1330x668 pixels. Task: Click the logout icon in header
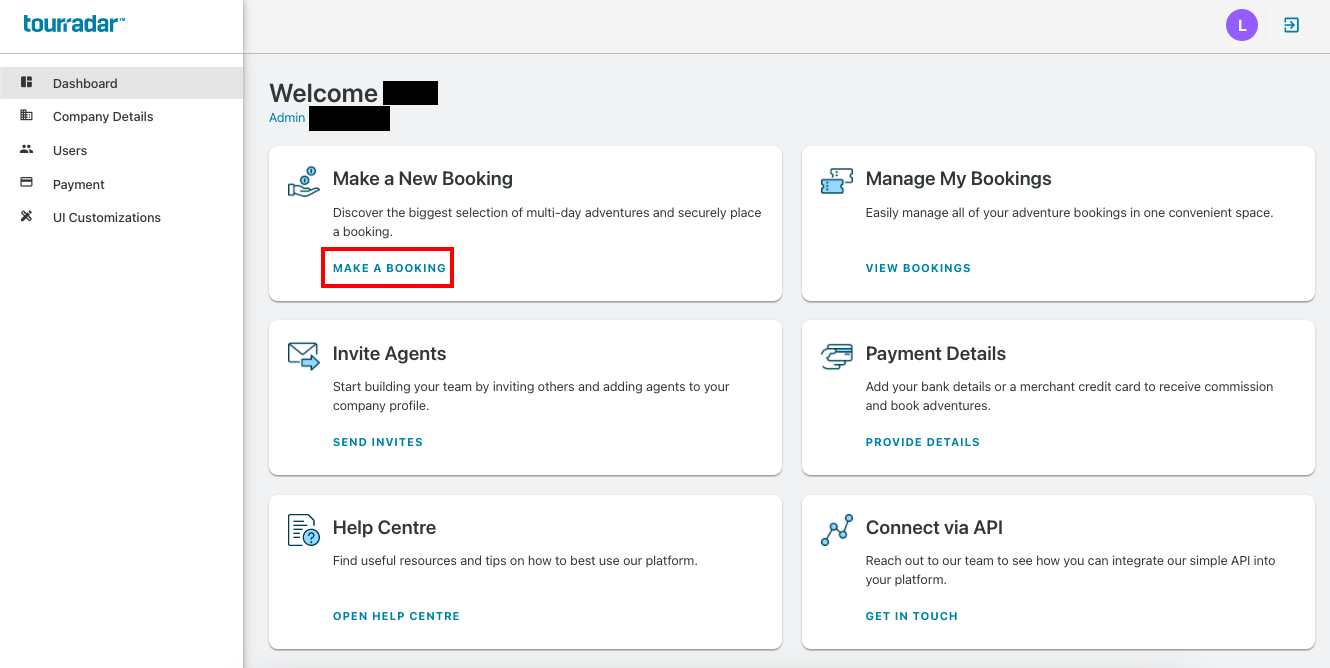pos(1292,25)
